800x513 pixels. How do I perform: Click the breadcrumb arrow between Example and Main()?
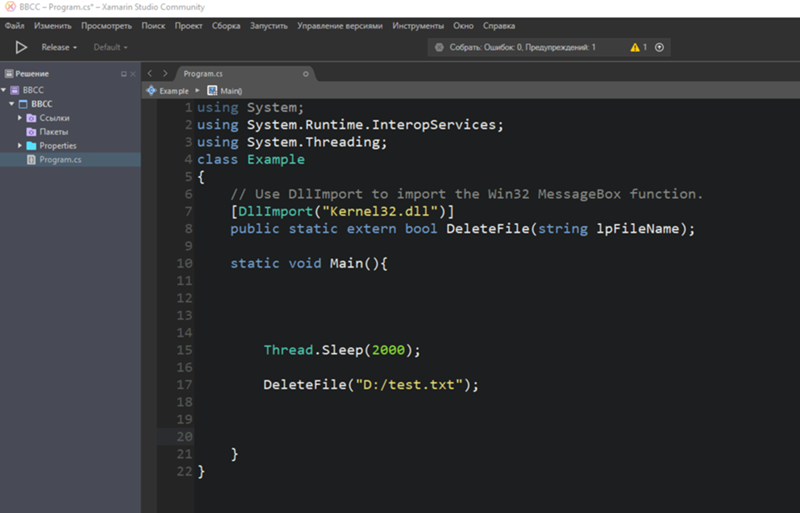[x=197, y=90]
